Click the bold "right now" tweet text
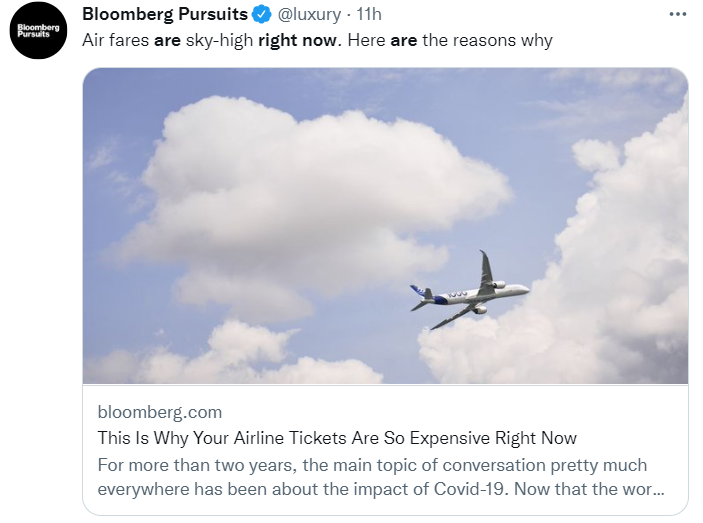 click(297, 40)
